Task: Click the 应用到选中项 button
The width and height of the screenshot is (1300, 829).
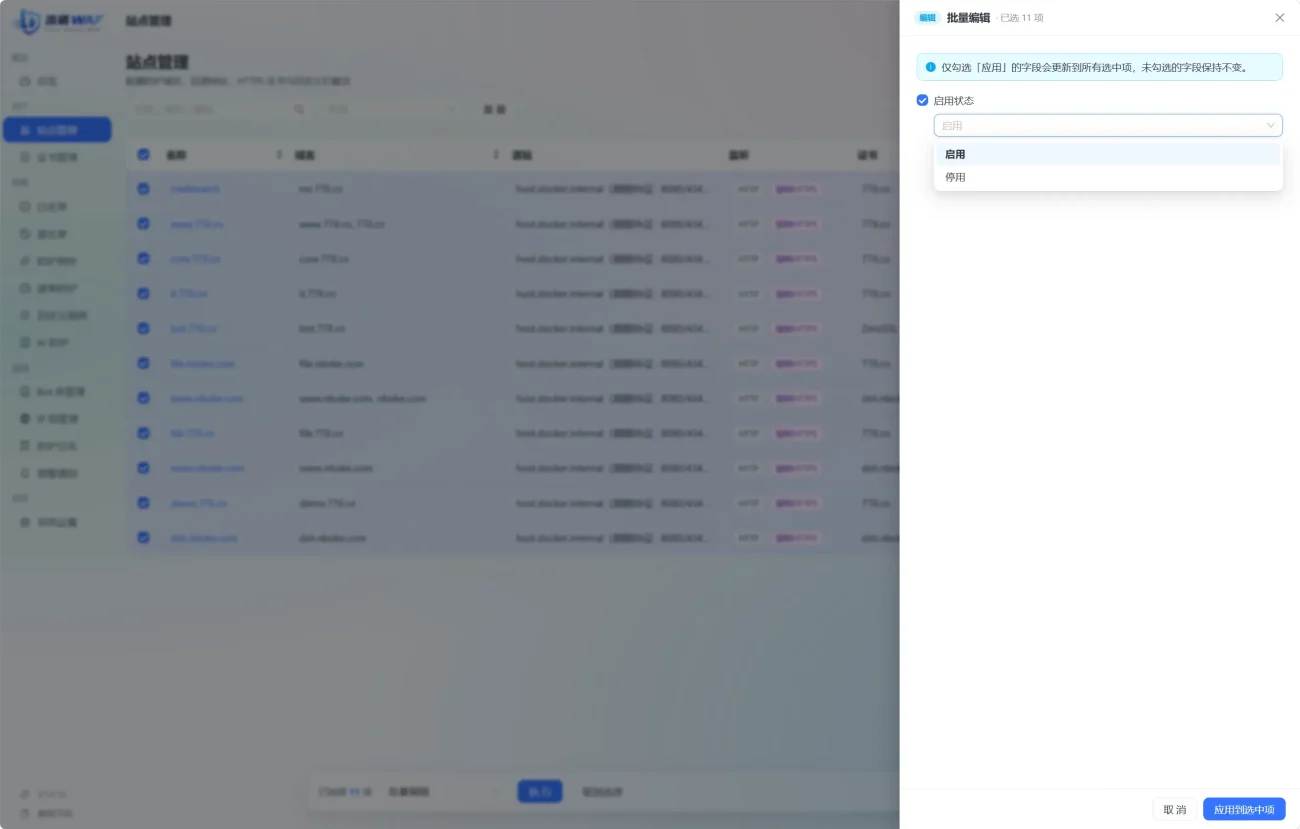Action: (1244, 809)
